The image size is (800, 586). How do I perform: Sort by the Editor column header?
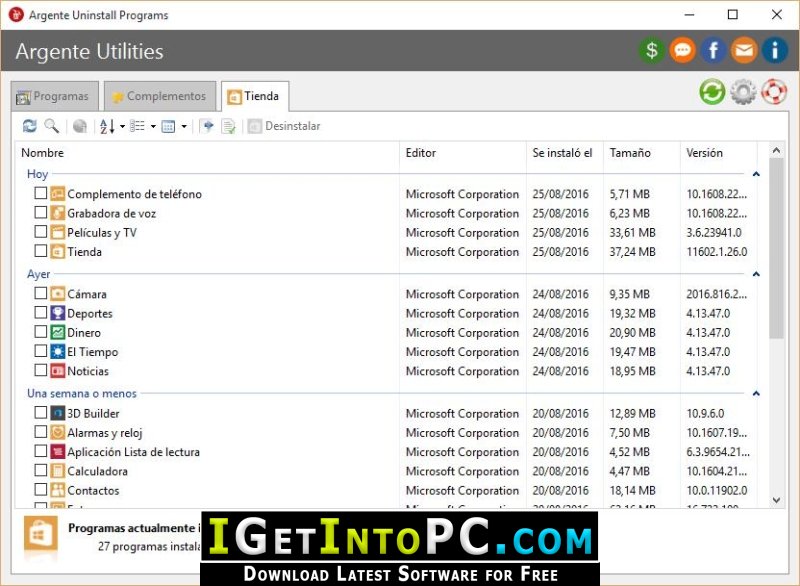463,153
